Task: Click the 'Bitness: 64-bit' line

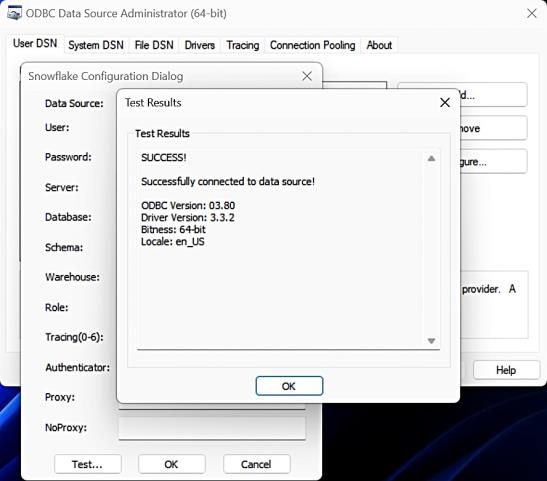Action: click(173, 230)
